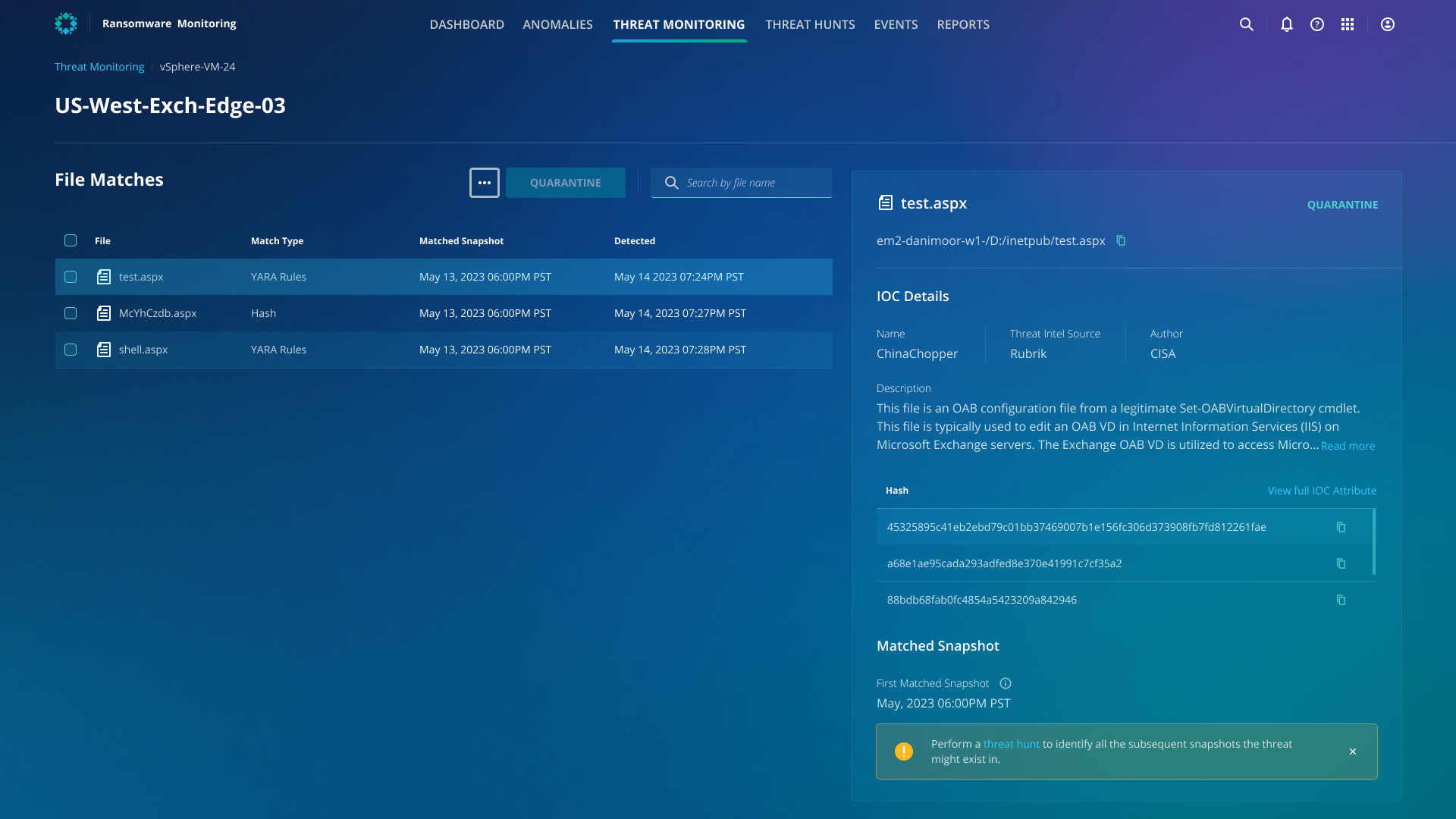Click the shell.aspx file icon

click(104, 350)
